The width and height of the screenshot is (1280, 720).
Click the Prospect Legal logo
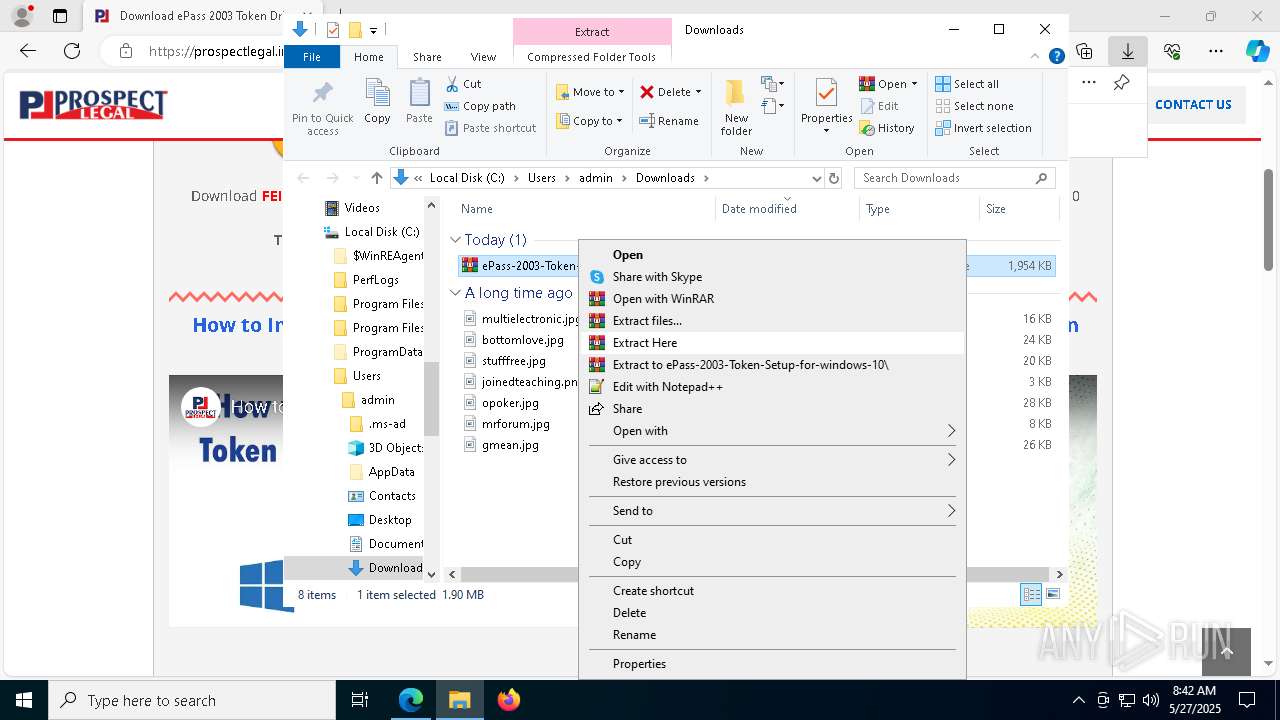[93, 104]
